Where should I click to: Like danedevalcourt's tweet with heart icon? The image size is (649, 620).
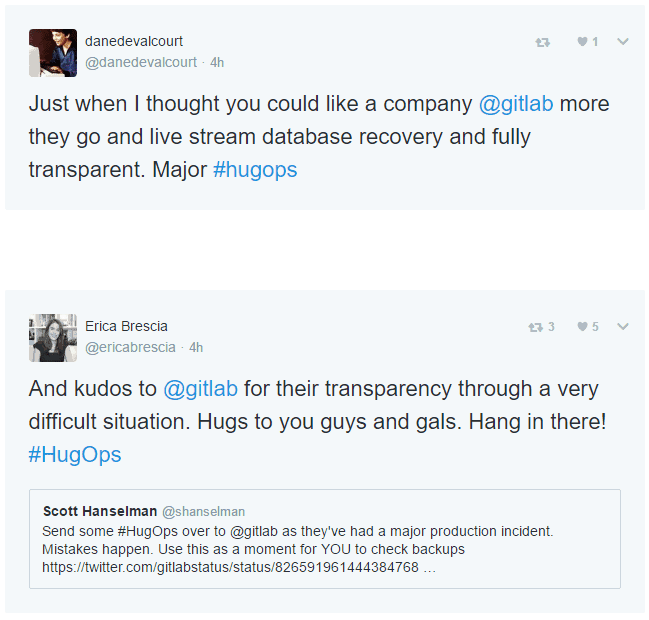pos(582,42)
